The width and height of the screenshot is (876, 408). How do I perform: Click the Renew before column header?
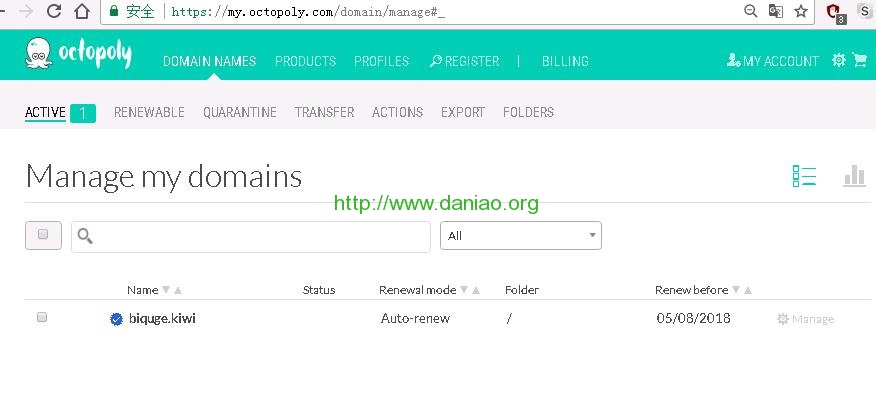pos(692,290)
